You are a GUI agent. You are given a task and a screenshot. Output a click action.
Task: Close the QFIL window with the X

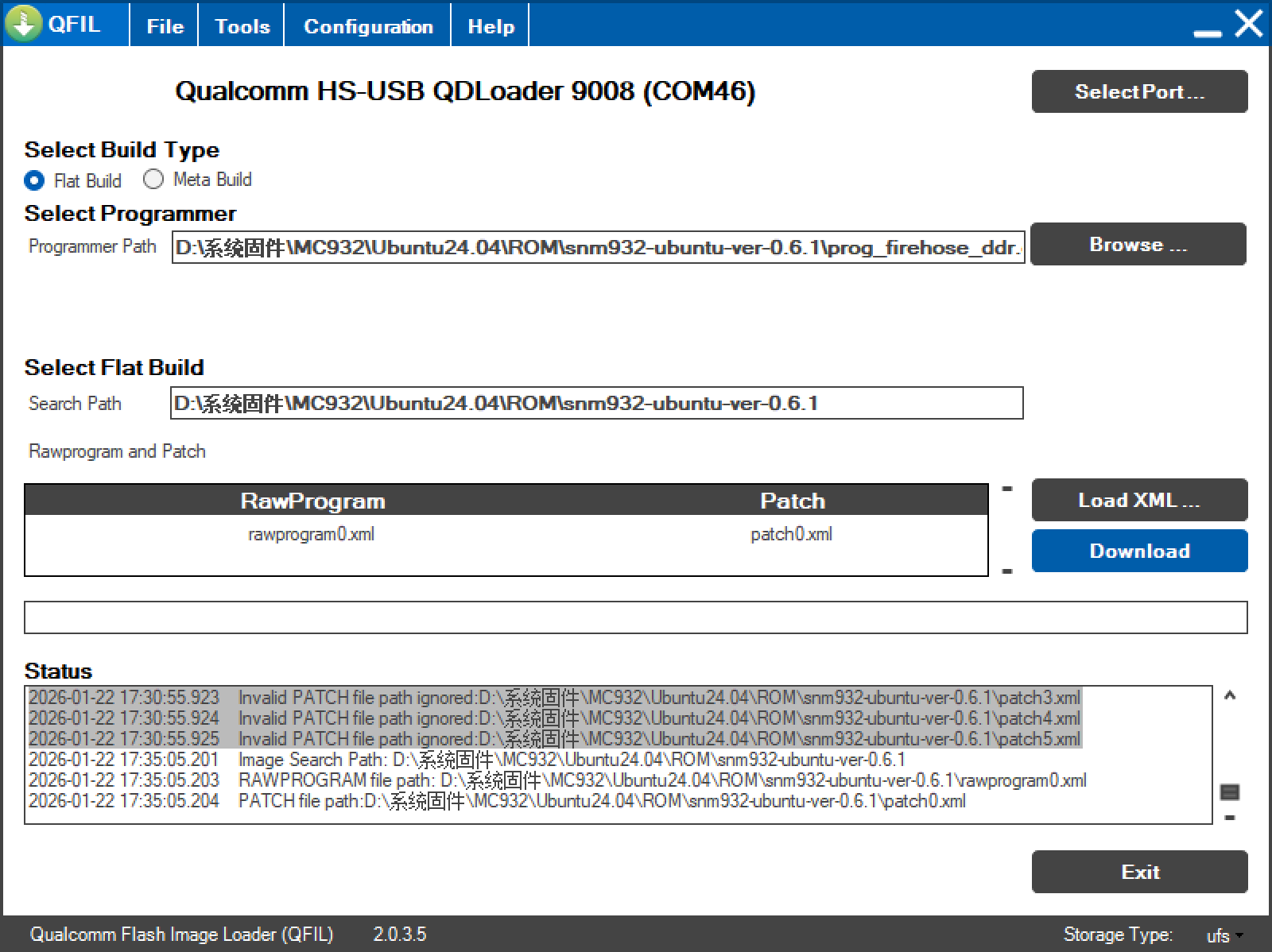click(1249, 24)
